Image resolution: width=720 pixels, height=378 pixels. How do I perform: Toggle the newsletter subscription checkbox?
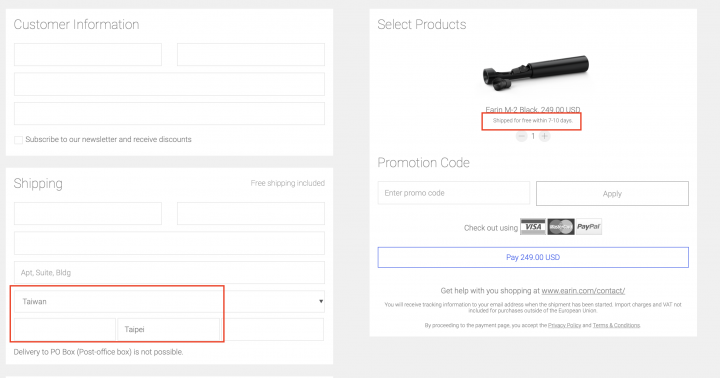click(x=18, y=140)
